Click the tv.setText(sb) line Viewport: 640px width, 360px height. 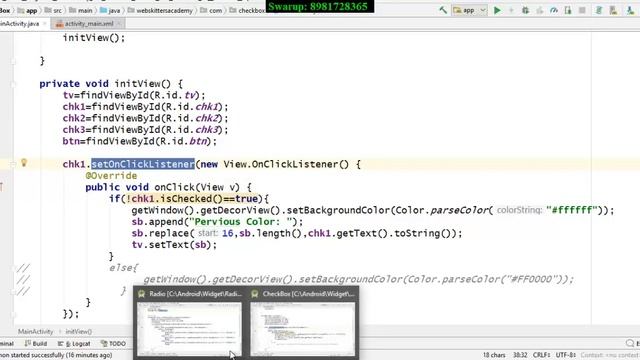pyautogui.click(x=174, y=244)
